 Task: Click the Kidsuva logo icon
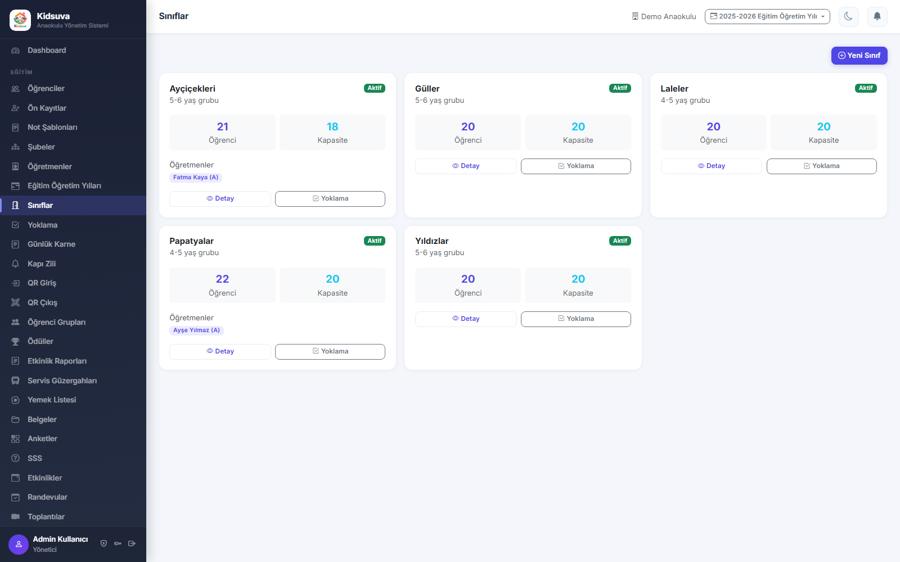20,20
